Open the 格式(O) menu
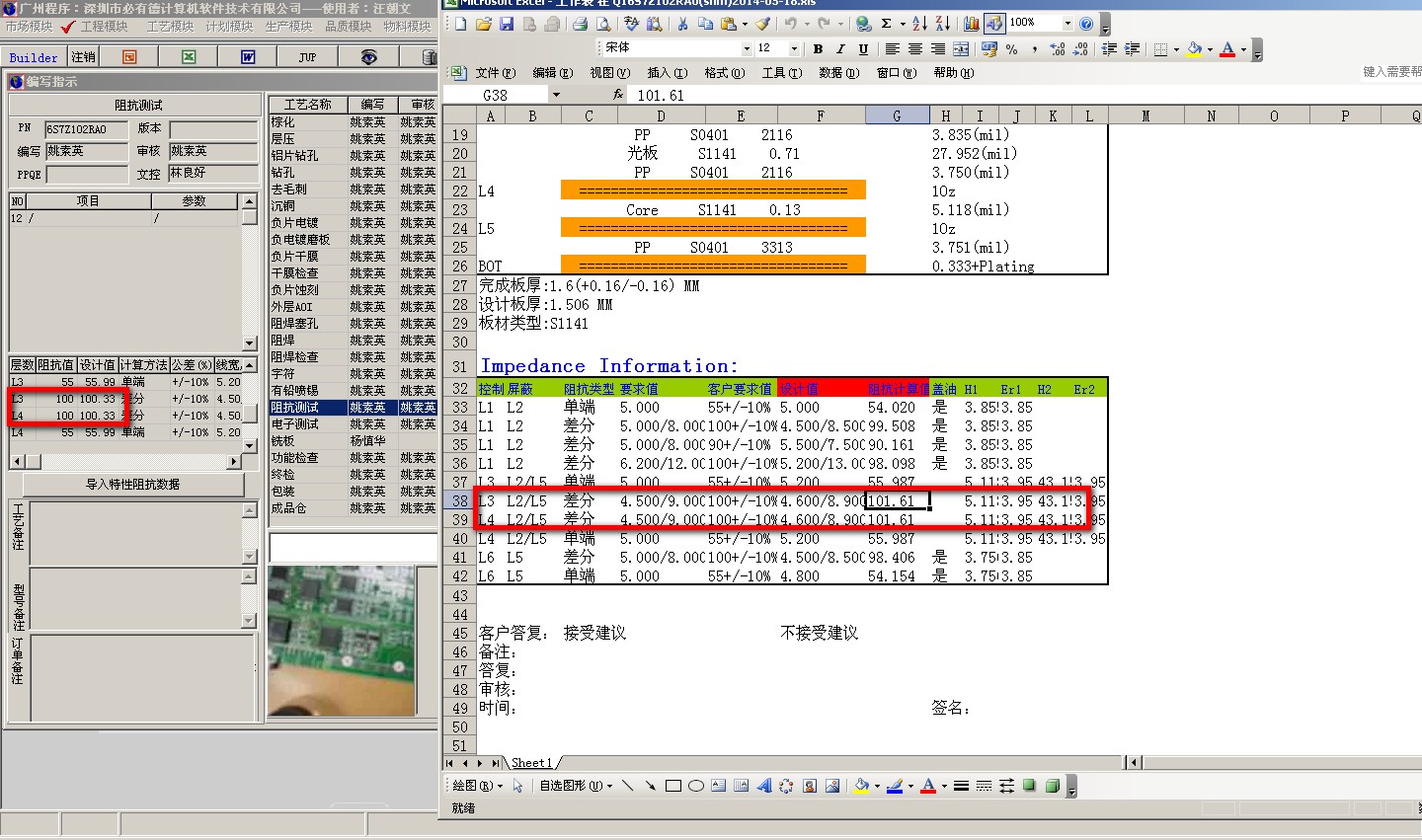Screen dimensions: 1422x840 pos(724,72)
